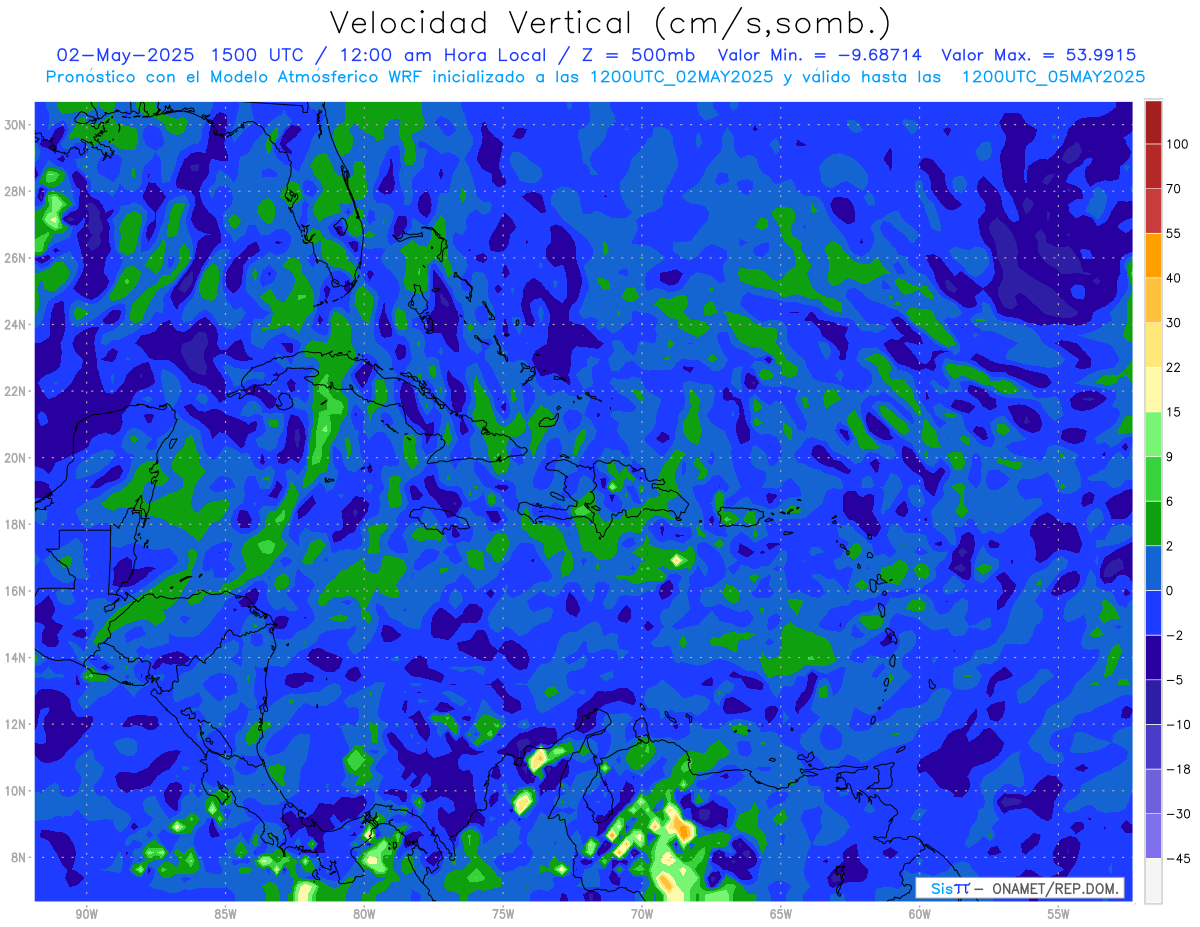Screen dimensions: 1200x927
Task: Click the 80W longitude axis label
Action: tap(364, 914)
